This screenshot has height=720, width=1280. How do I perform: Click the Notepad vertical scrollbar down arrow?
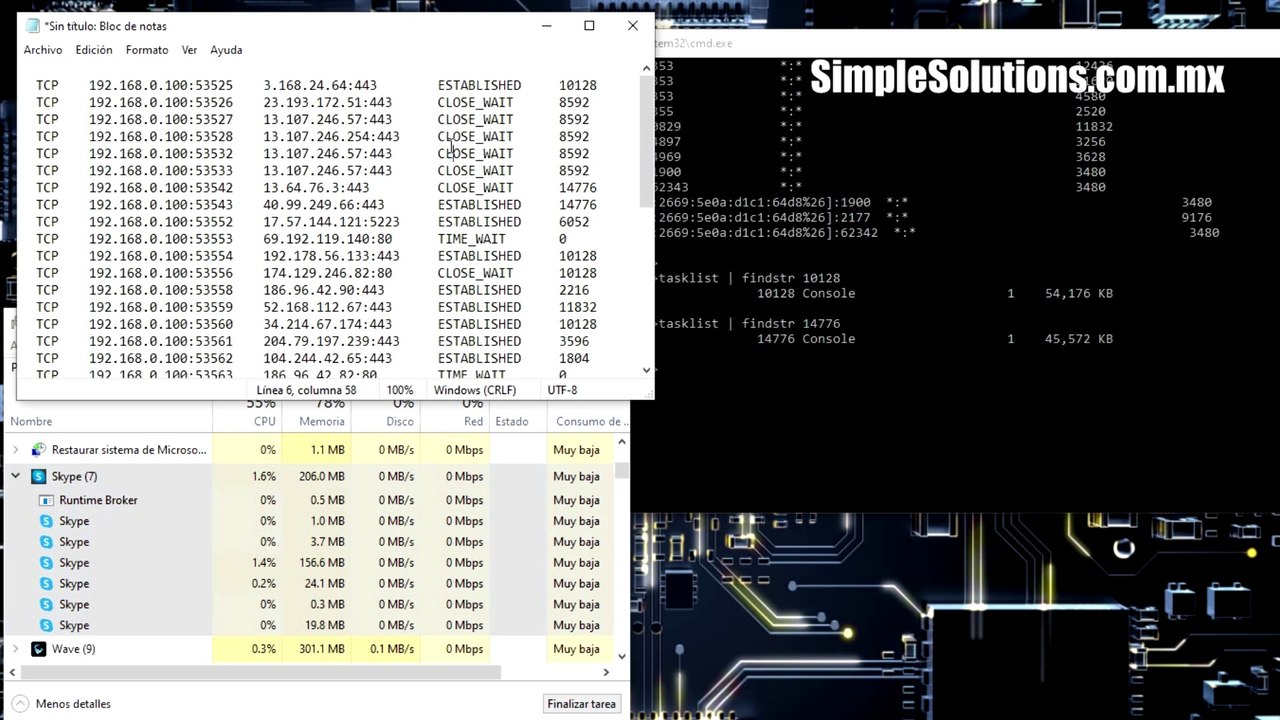[646, 370]
